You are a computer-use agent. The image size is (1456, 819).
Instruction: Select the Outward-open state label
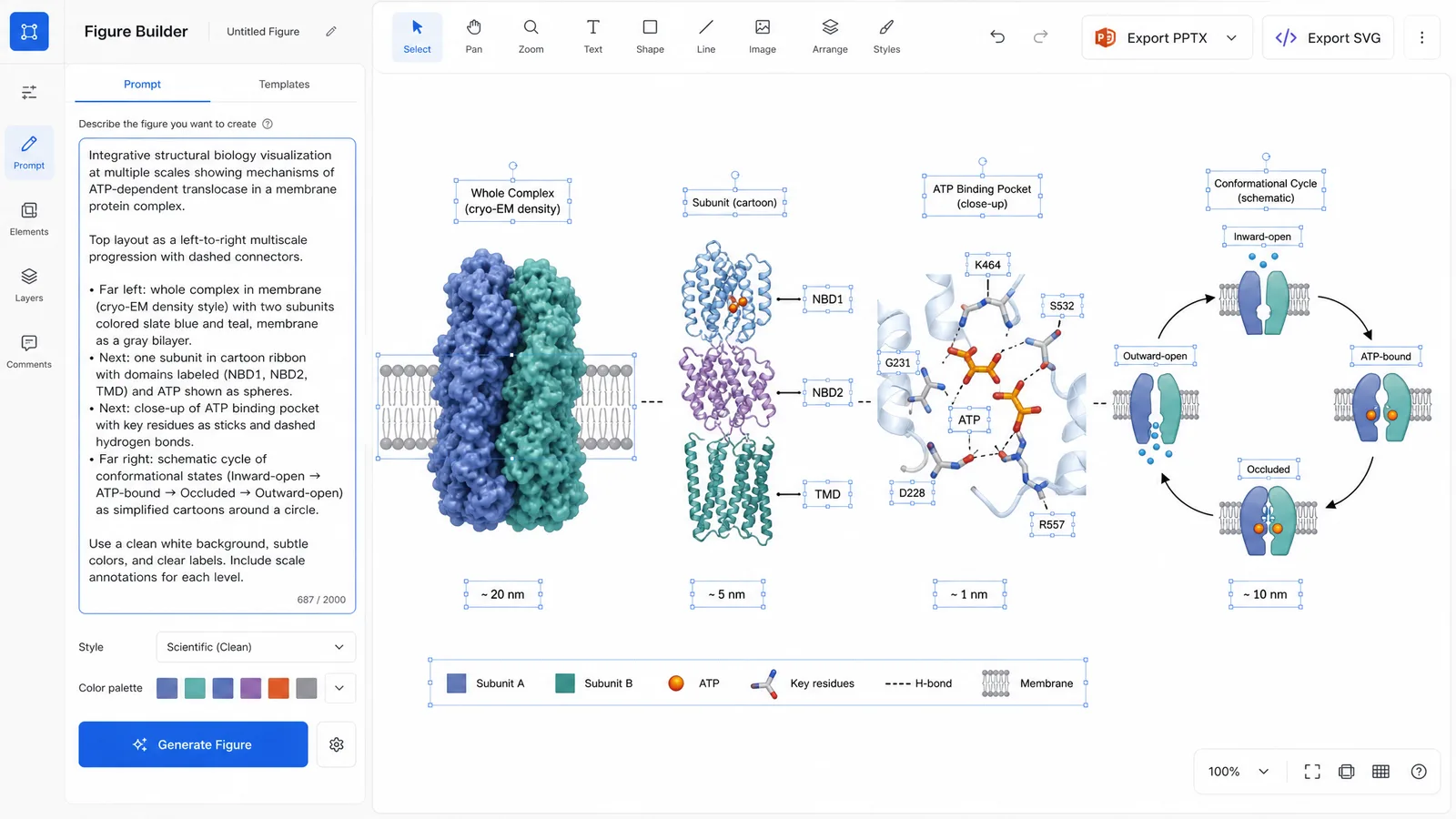point(1155,356)
